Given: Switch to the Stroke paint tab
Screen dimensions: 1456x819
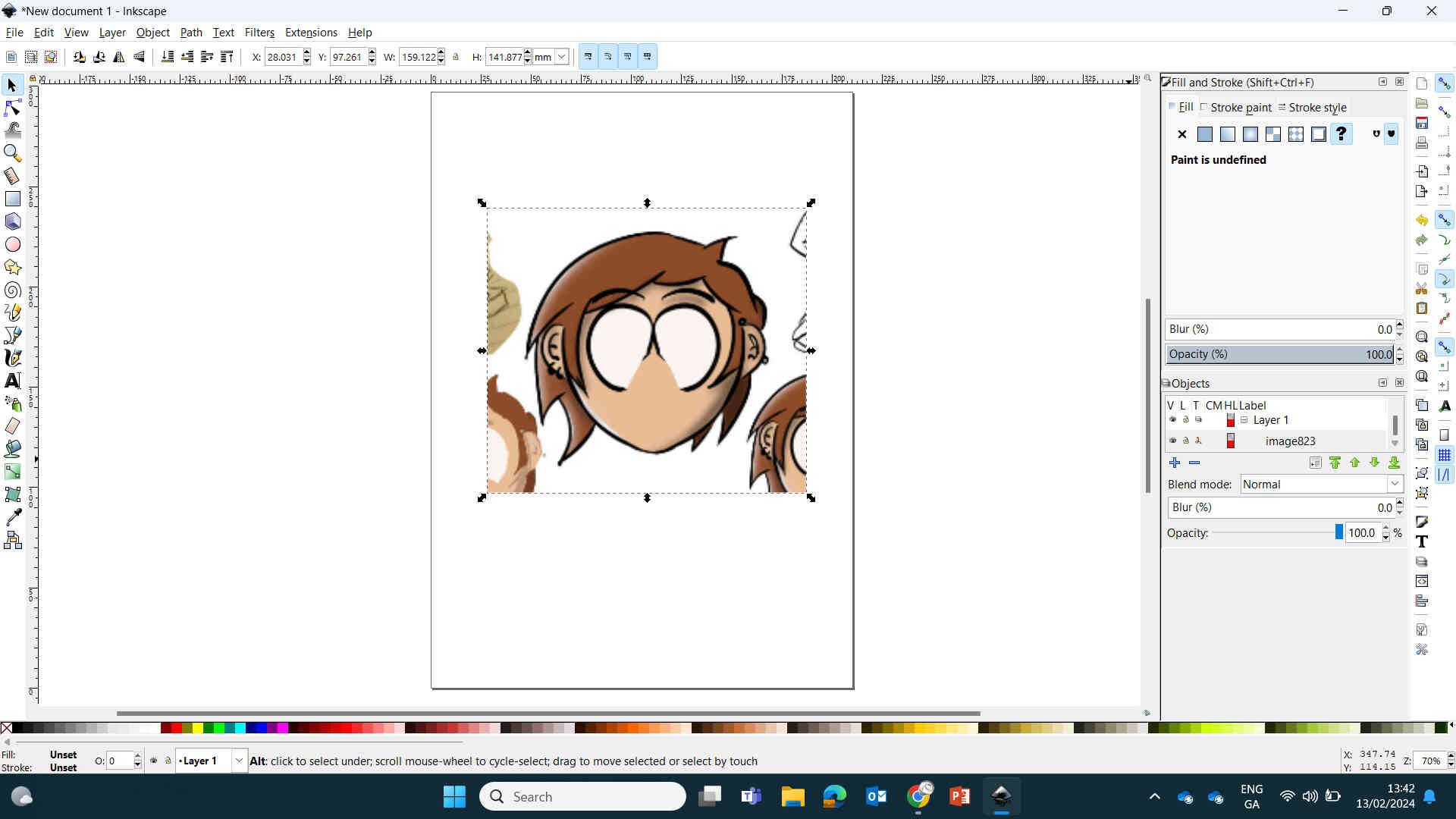Looking at the screenshot, I should (1236, 107).
